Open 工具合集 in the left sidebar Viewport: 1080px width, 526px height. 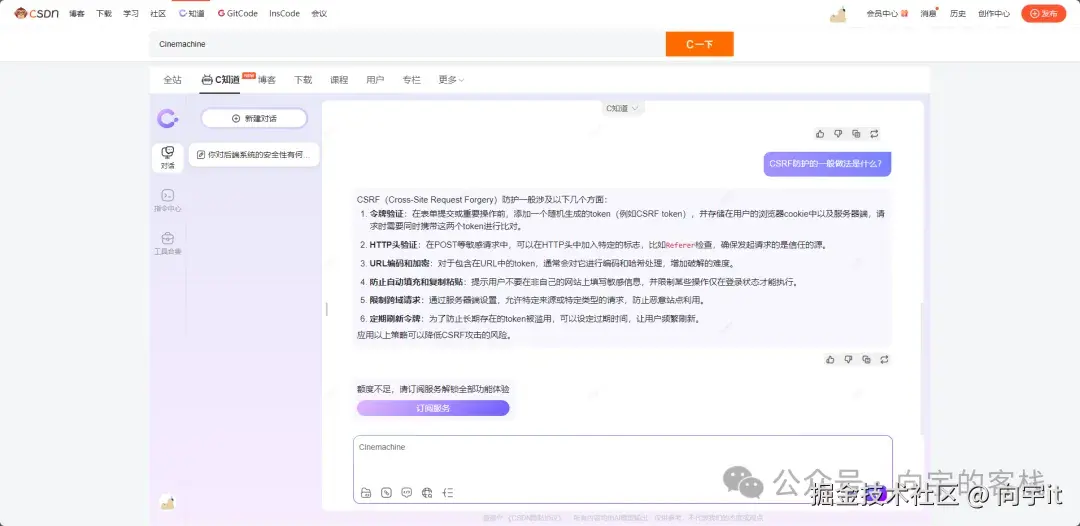click(167, 244)
